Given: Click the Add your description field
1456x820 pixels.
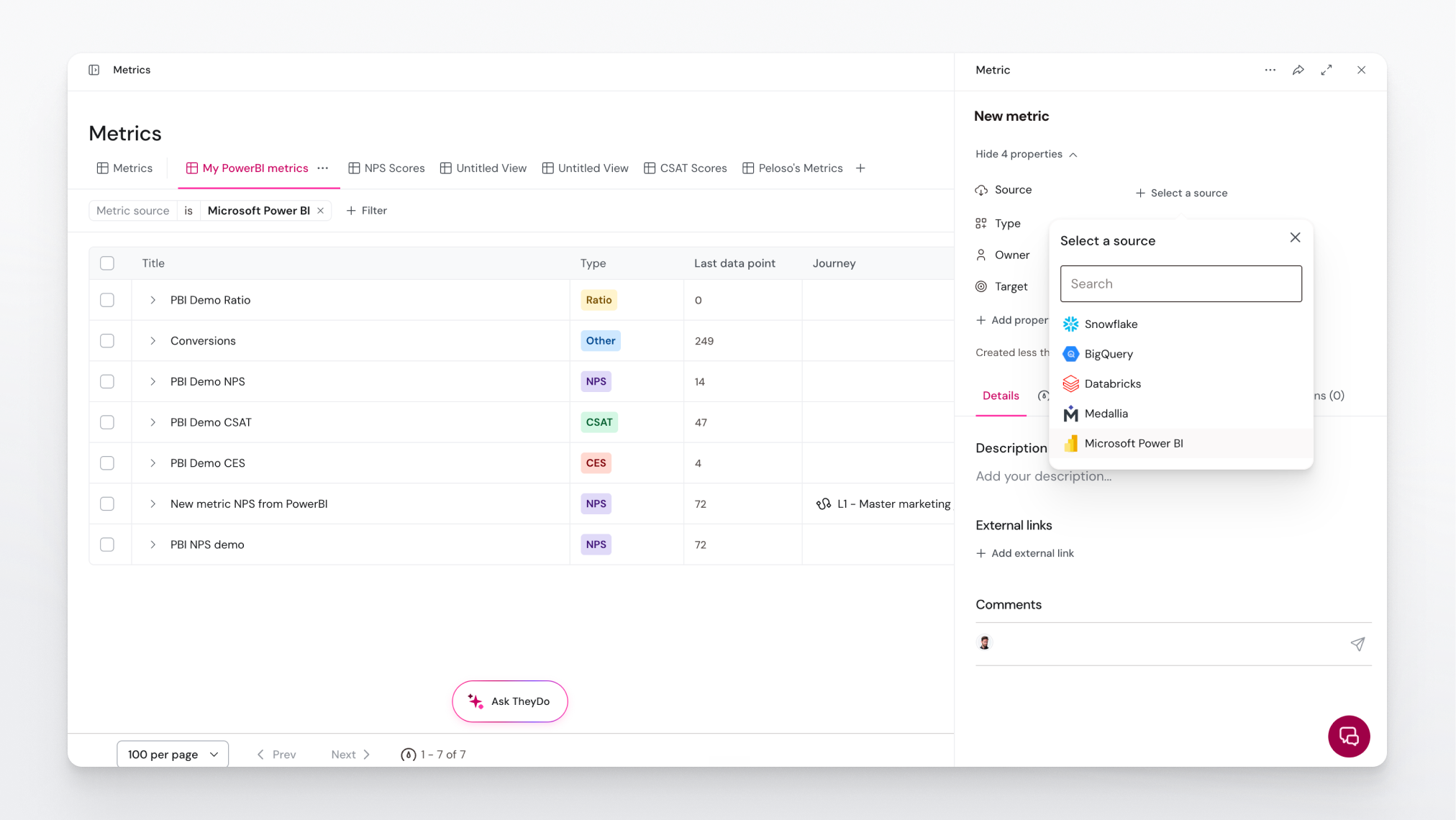Looking at the screenshot, I should pos(1043,476).
